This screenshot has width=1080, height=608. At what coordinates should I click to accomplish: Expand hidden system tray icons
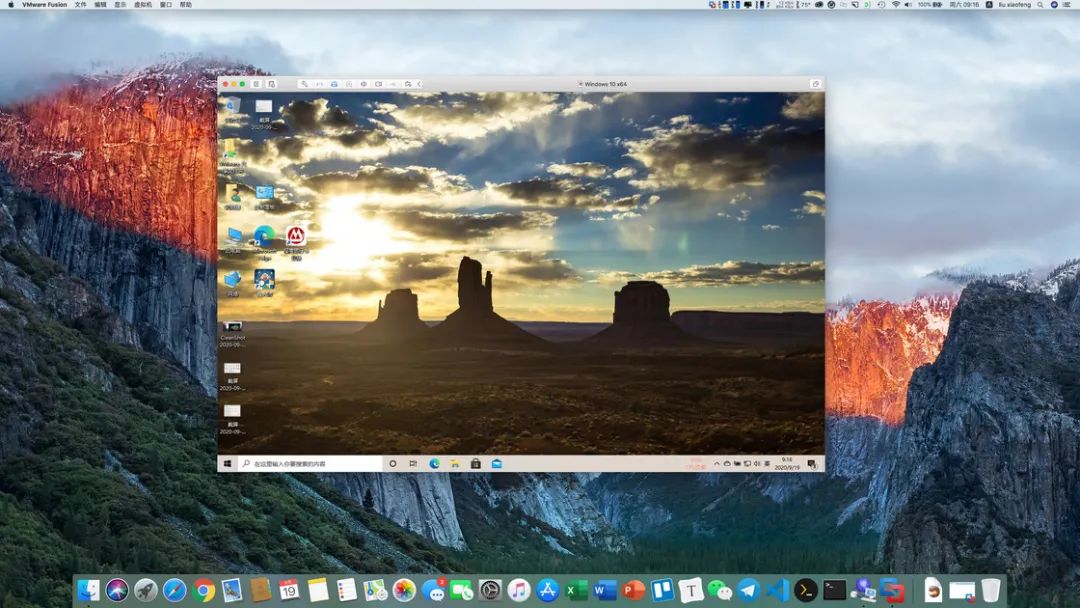pos(716,464)
